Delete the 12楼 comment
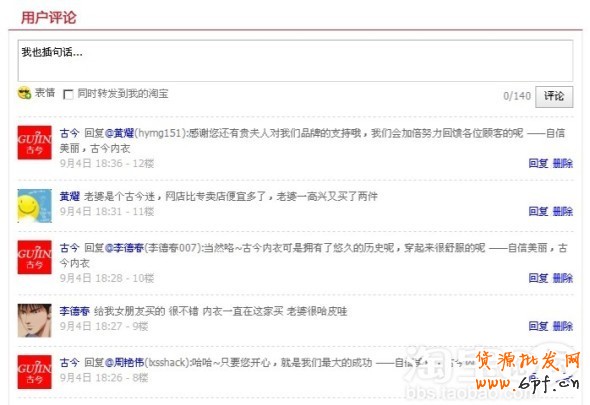 [563, 163]
